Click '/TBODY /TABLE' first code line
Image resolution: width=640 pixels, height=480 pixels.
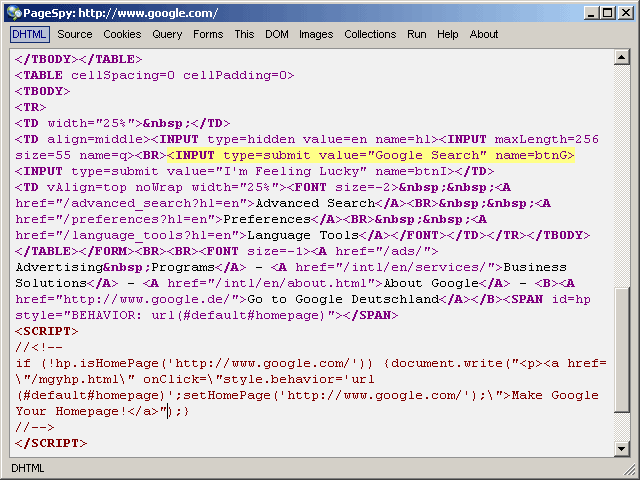click(79, 59)
